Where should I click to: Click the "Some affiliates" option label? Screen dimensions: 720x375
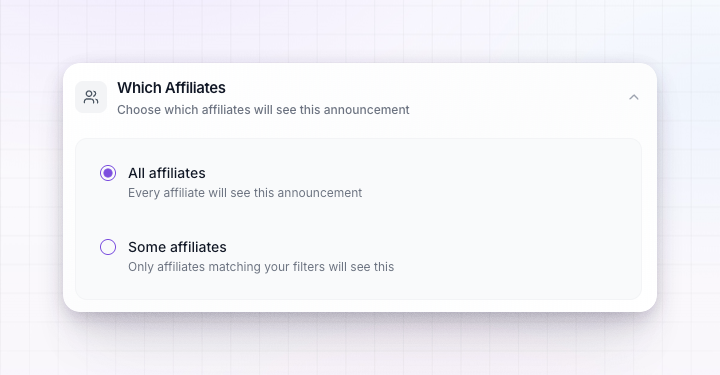click(x=177, y=247)
